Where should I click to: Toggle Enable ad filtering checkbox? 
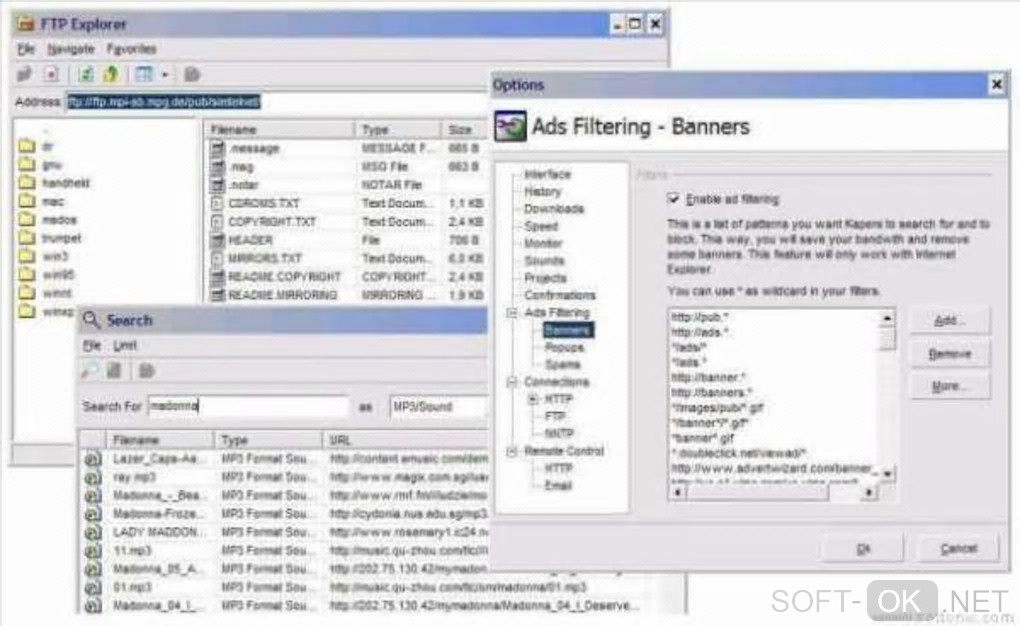click(673, 198)
